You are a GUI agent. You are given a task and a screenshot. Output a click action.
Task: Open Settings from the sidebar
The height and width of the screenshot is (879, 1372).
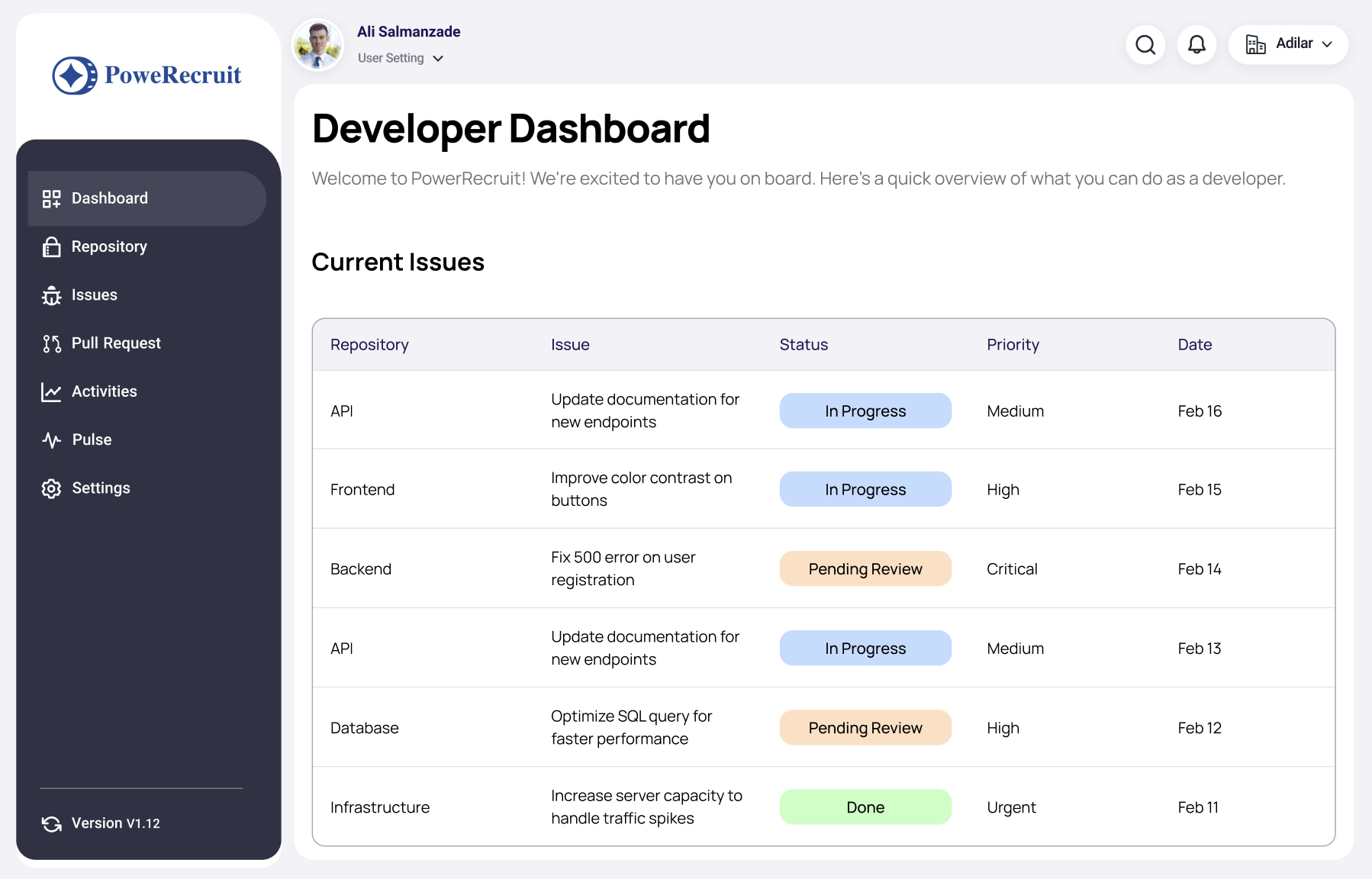[101, 488]
